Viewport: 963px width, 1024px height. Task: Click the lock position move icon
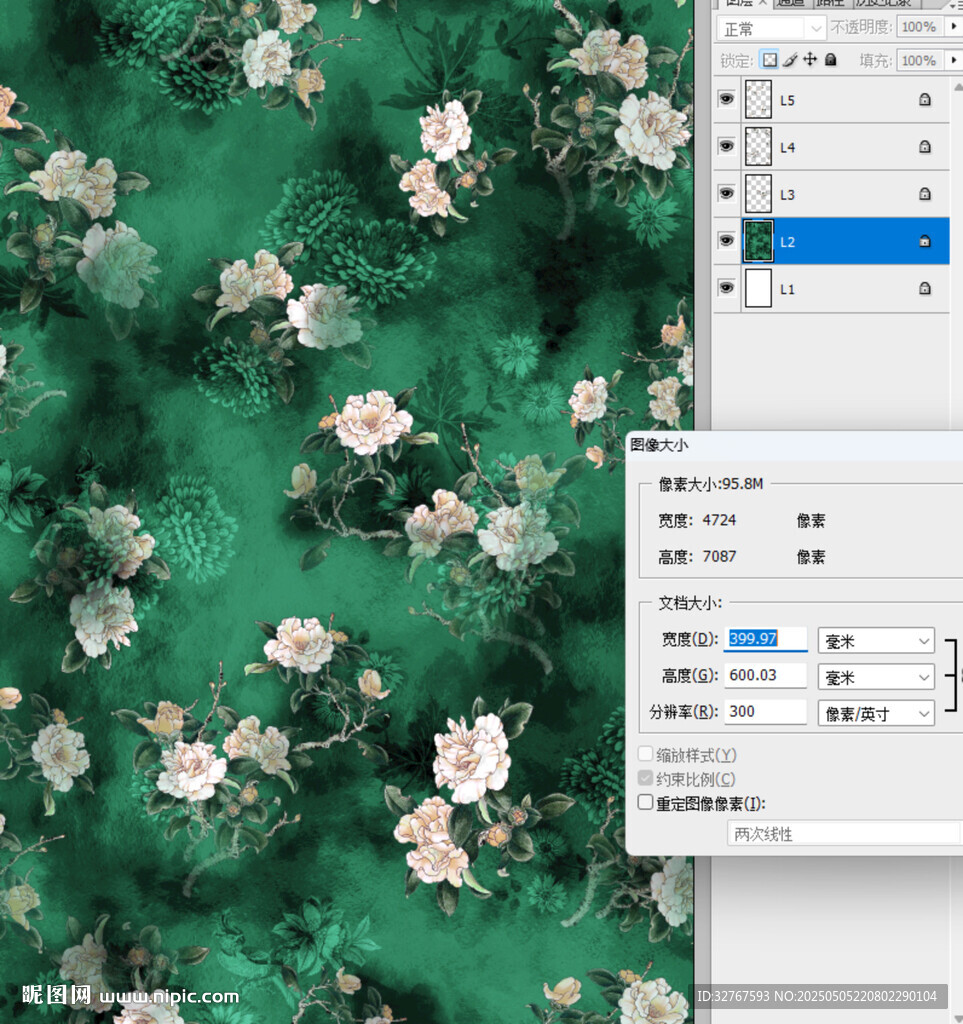(x=810, y=60)
